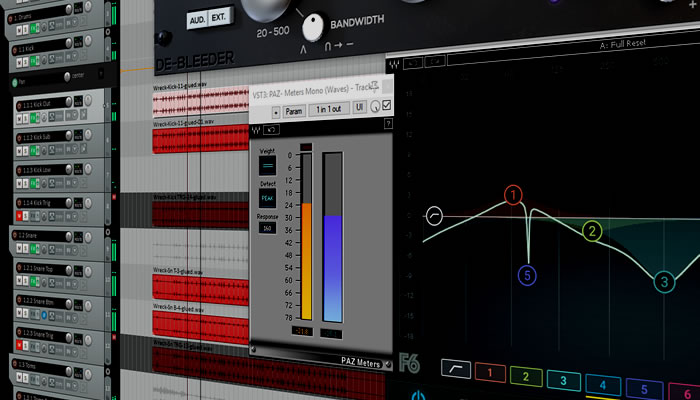Select band 3 node on F6 graph
The image size is (700, 400).
pyautogui.click(x=664, y=282)
